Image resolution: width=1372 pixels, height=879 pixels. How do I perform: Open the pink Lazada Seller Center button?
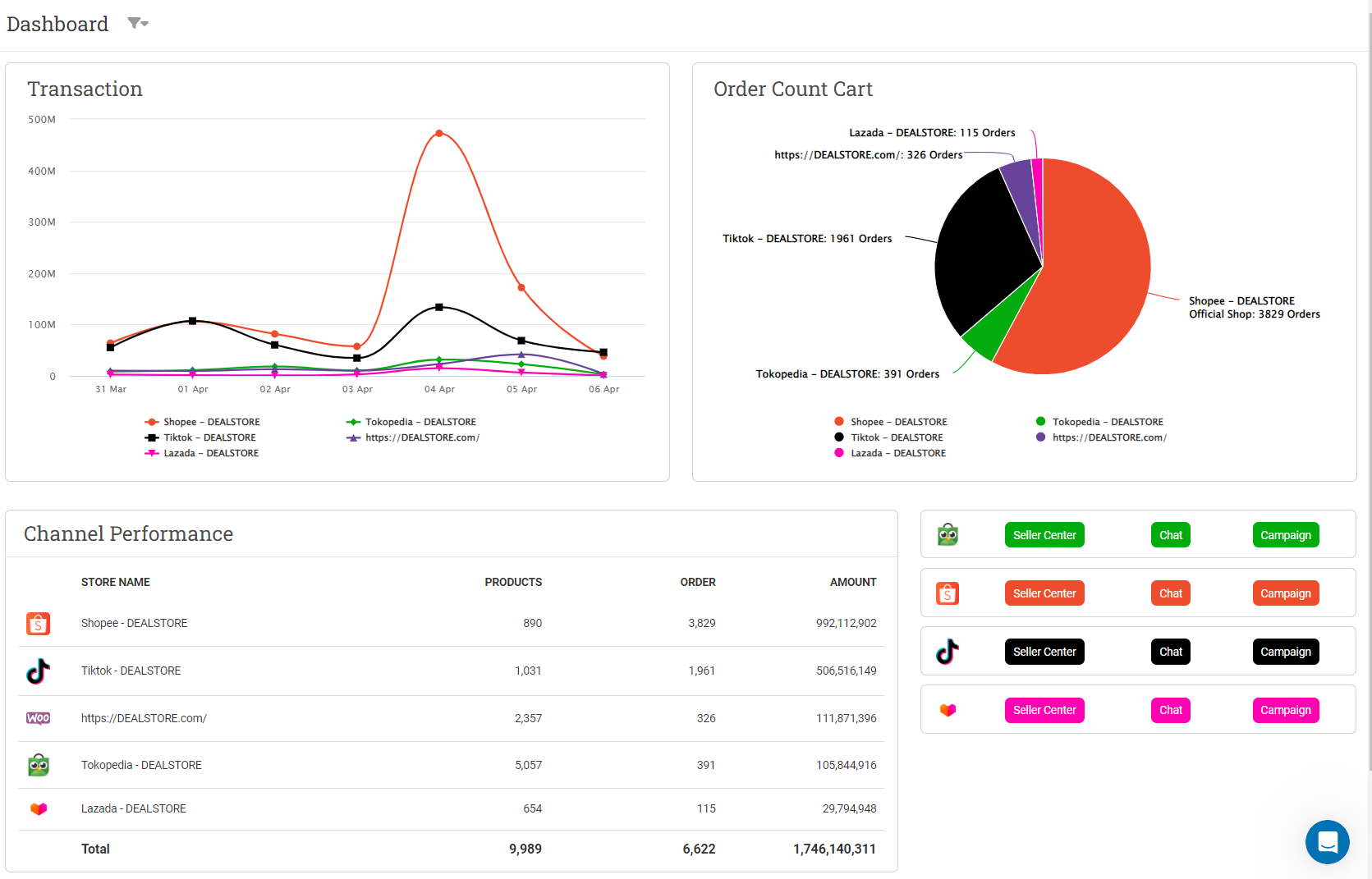(x=1044, y=710)
